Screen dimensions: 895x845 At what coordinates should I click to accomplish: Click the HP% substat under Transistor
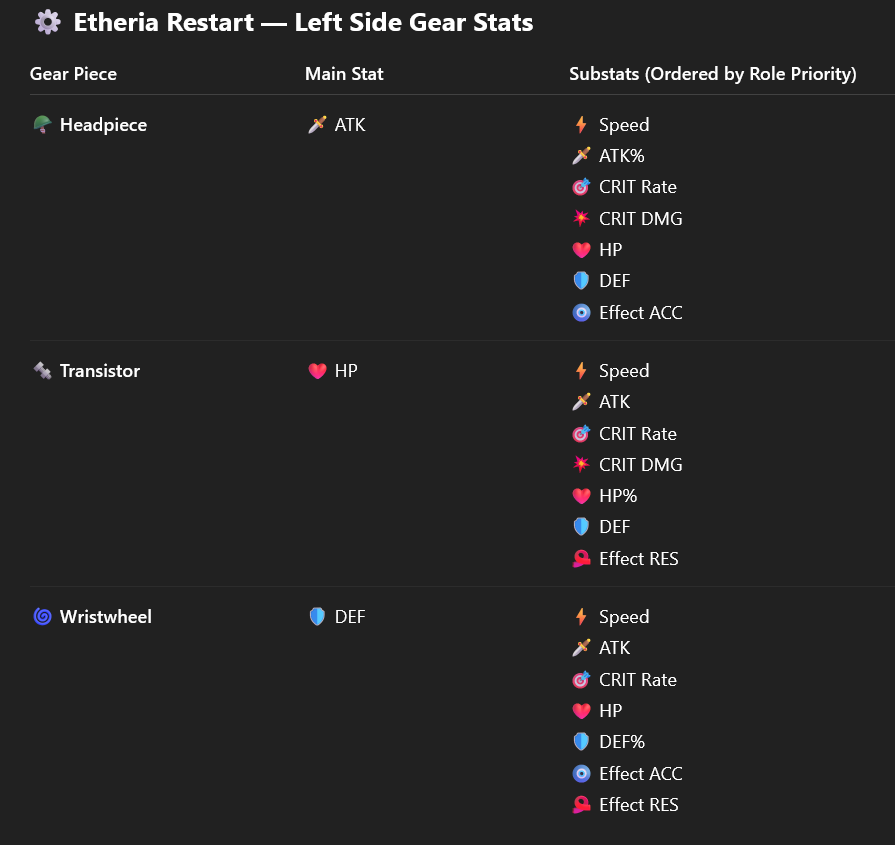618,496
